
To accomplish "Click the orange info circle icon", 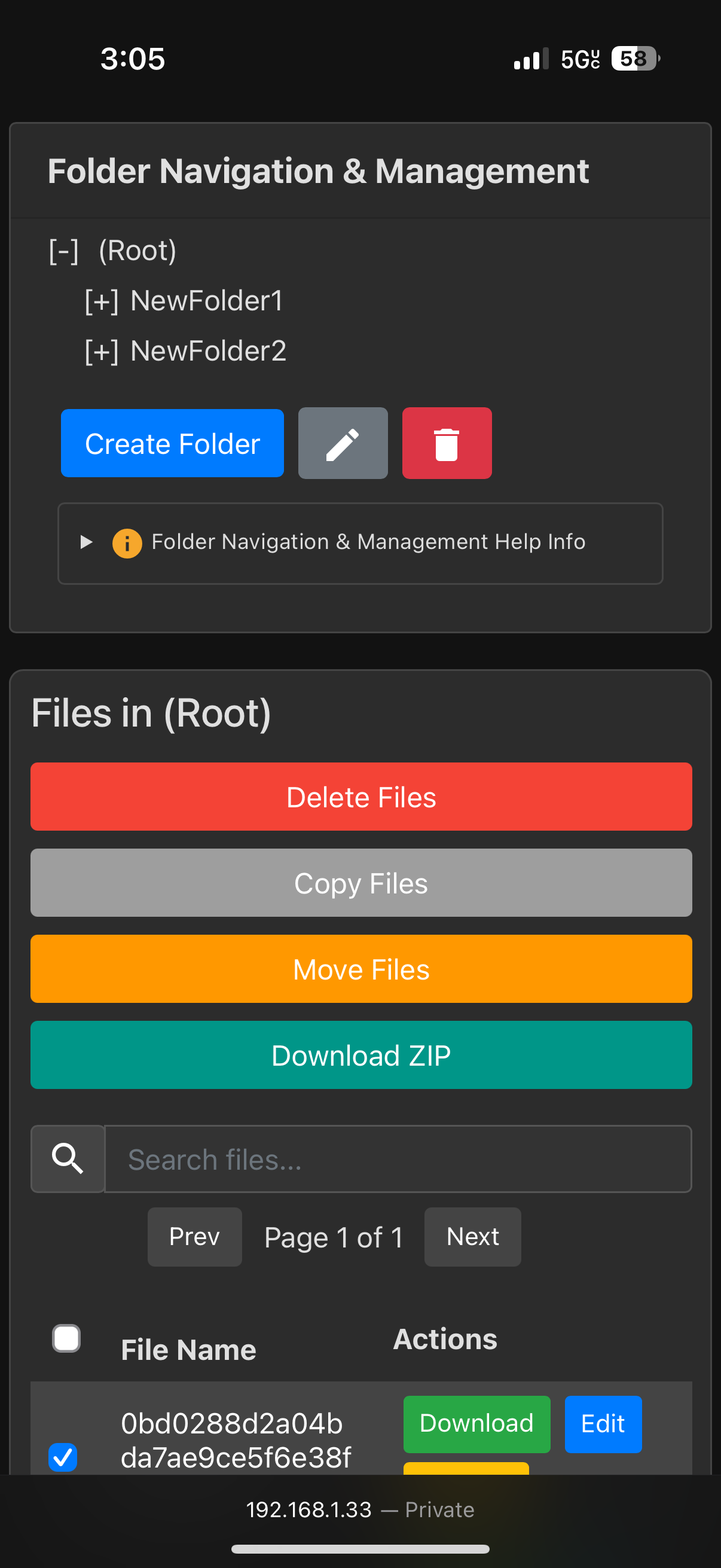I will [127, 542].
